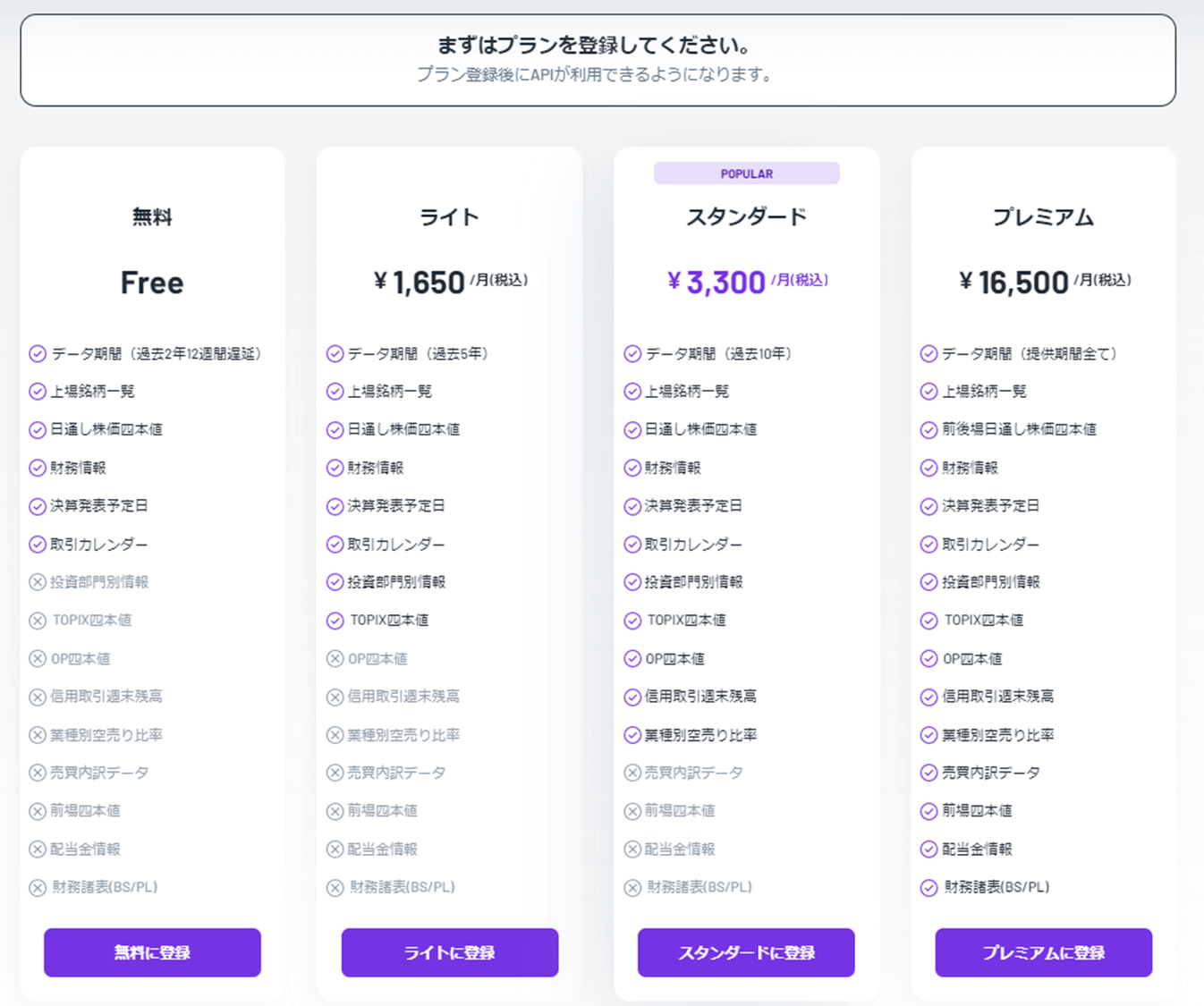Click the checkmark next to 前後場日通し株価四本値 in プレミアム
Image resolution: width=1204 pixels, height=1006 pixels.
pyautogui.click(x=928, y=429)
